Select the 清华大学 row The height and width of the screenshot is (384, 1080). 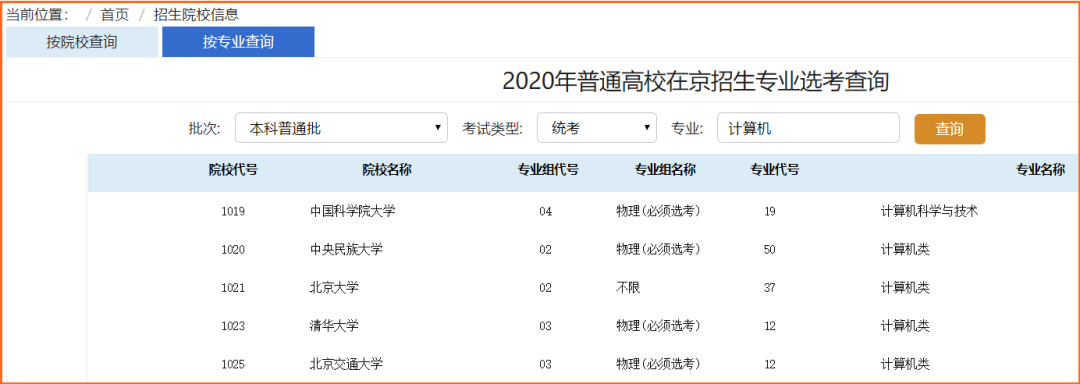[583, 326]
